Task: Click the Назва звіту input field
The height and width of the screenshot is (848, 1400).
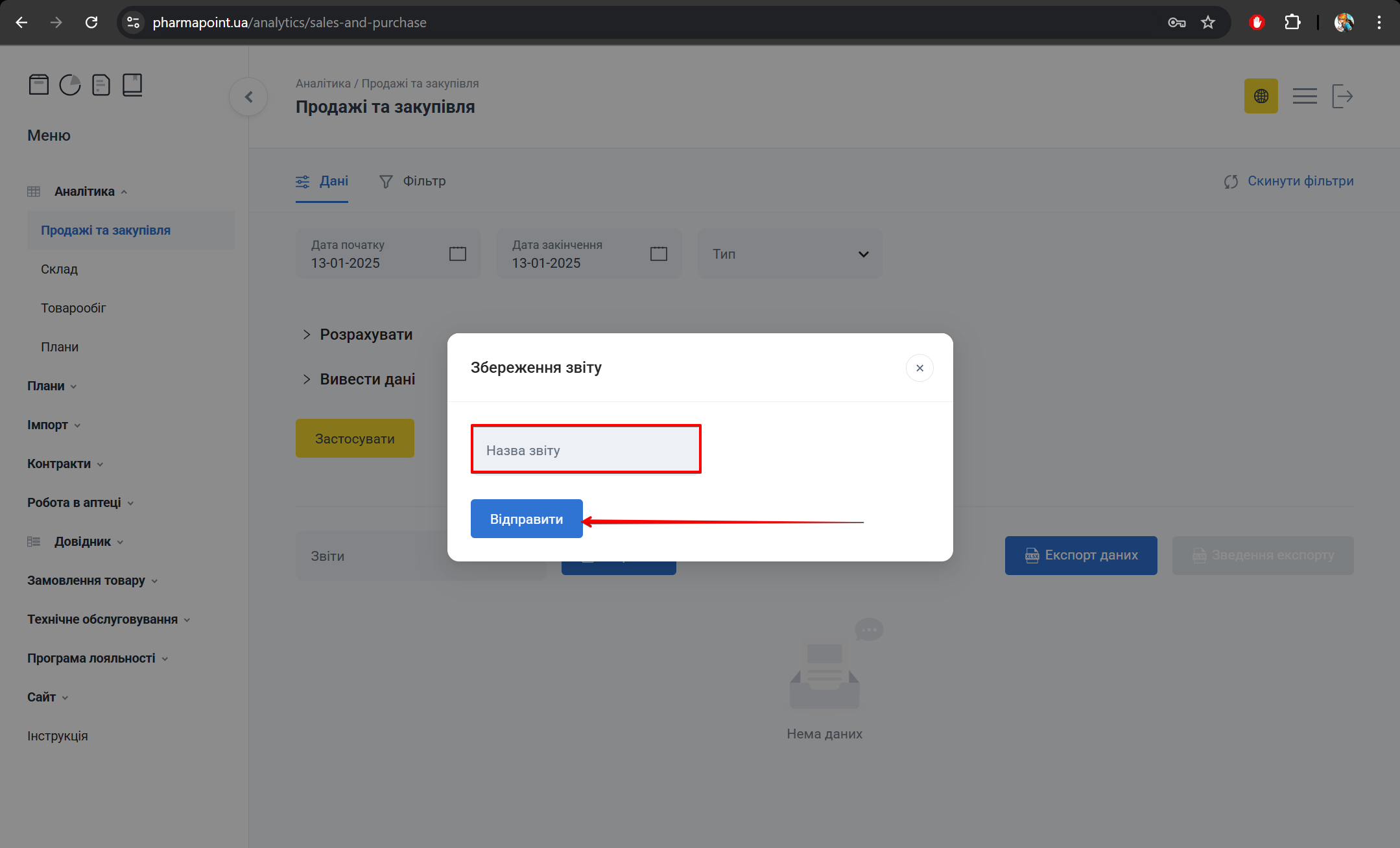Action: click(586, 450)
